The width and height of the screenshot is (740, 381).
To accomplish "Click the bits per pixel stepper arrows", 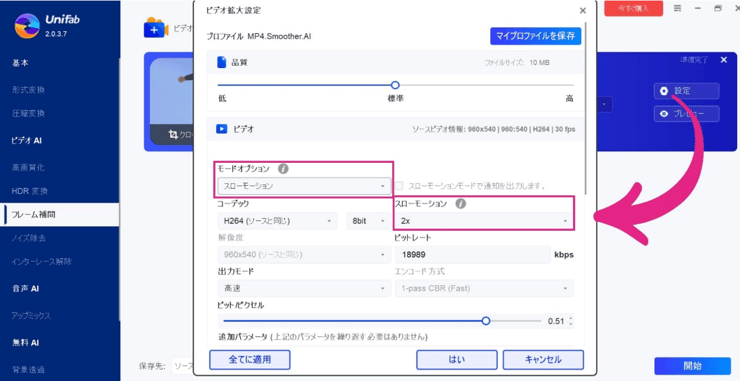I will [x=571, y=321].
